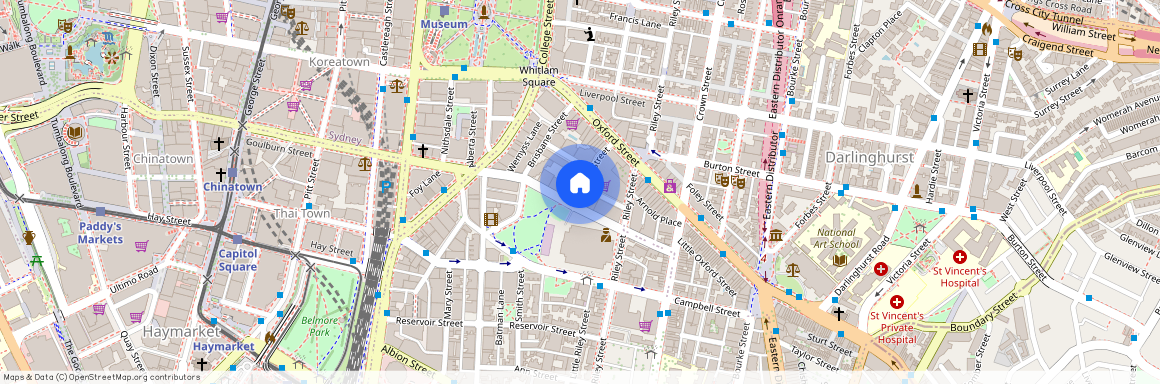Viewport: 1160px width, 384px height.
Task: Select the museum building icon near Forbes Street
Action: 775,235
